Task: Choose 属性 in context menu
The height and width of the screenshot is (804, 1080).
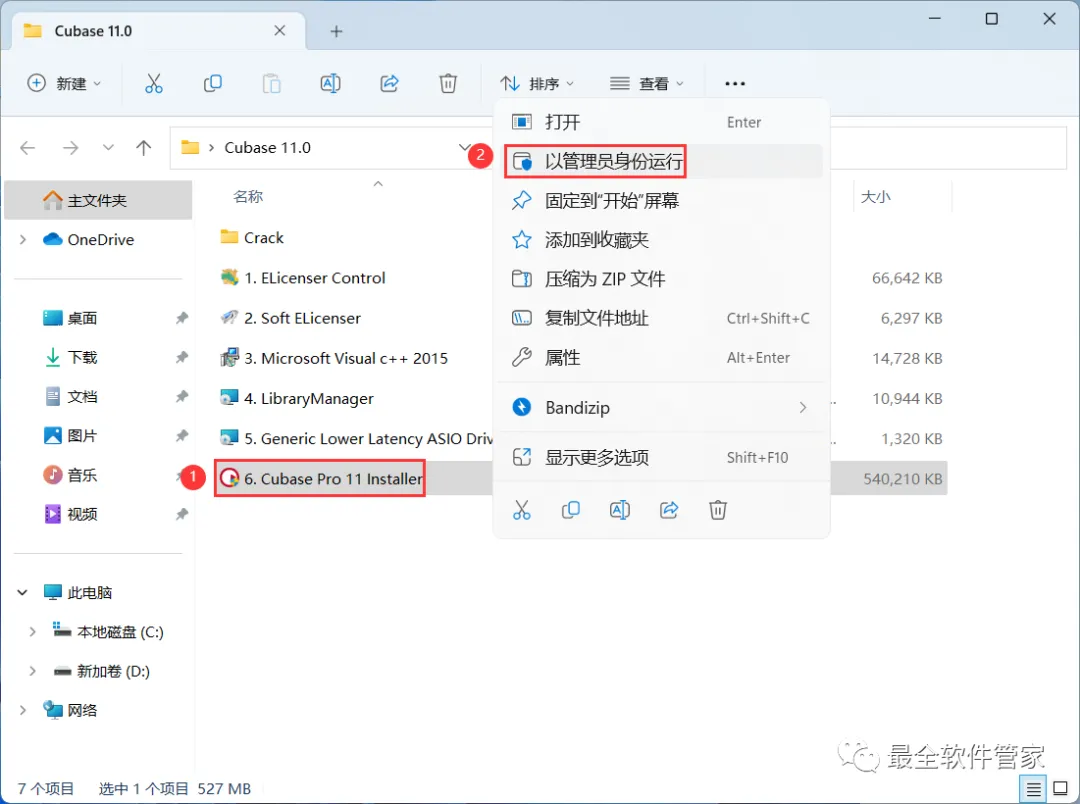Action: [661, 358]
